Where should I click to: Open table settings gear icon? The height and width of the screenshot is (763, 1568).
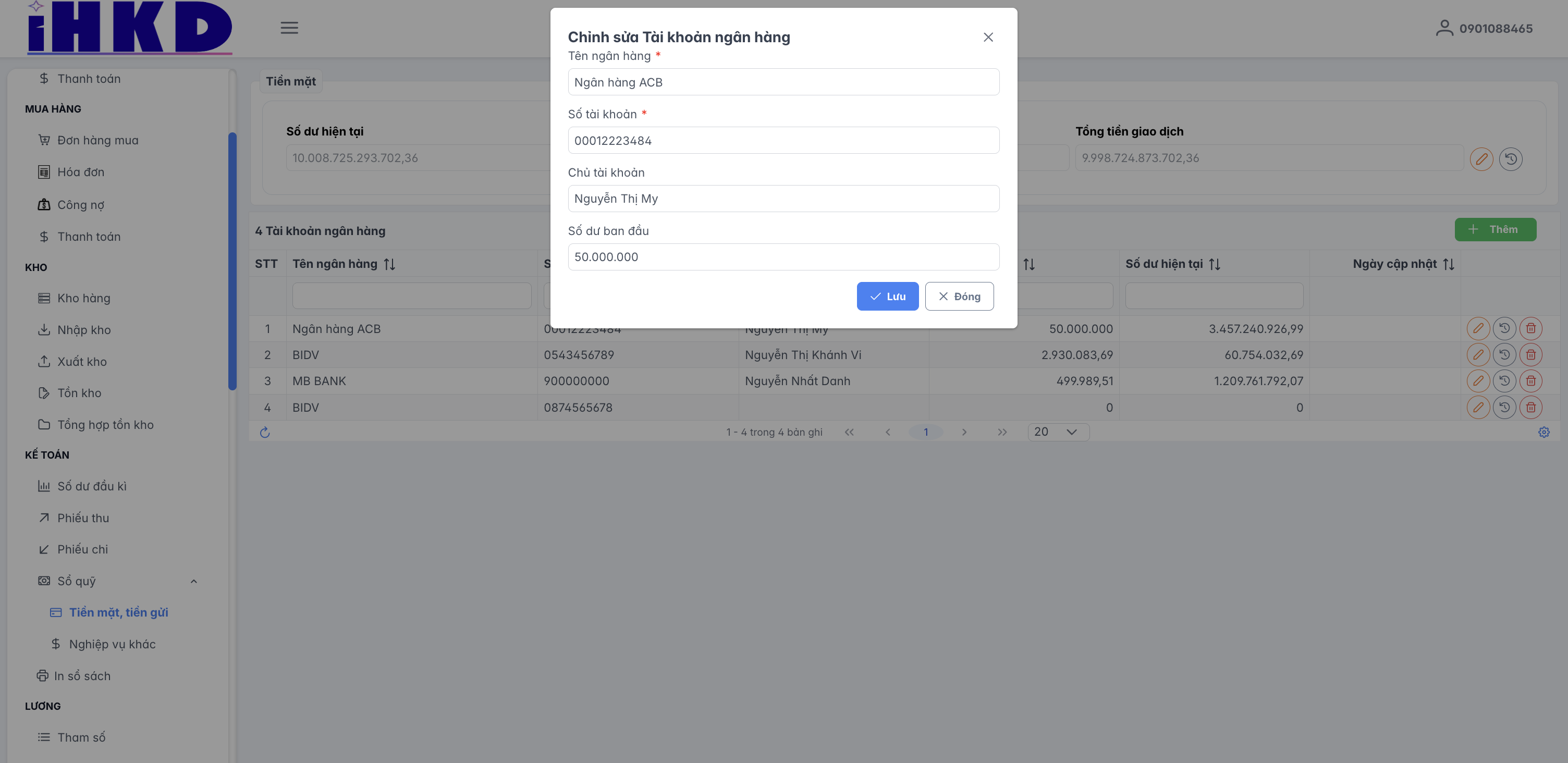[1543, 432]
